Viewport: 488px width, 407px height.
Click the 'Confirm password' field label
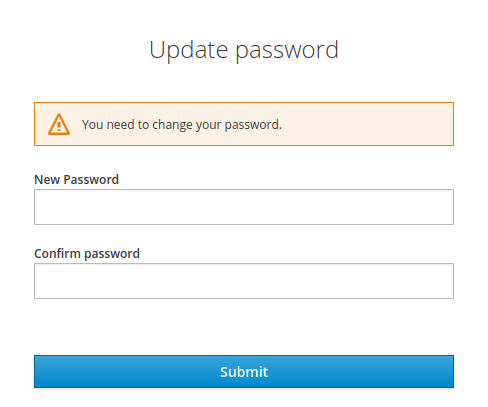click(87, 254)
